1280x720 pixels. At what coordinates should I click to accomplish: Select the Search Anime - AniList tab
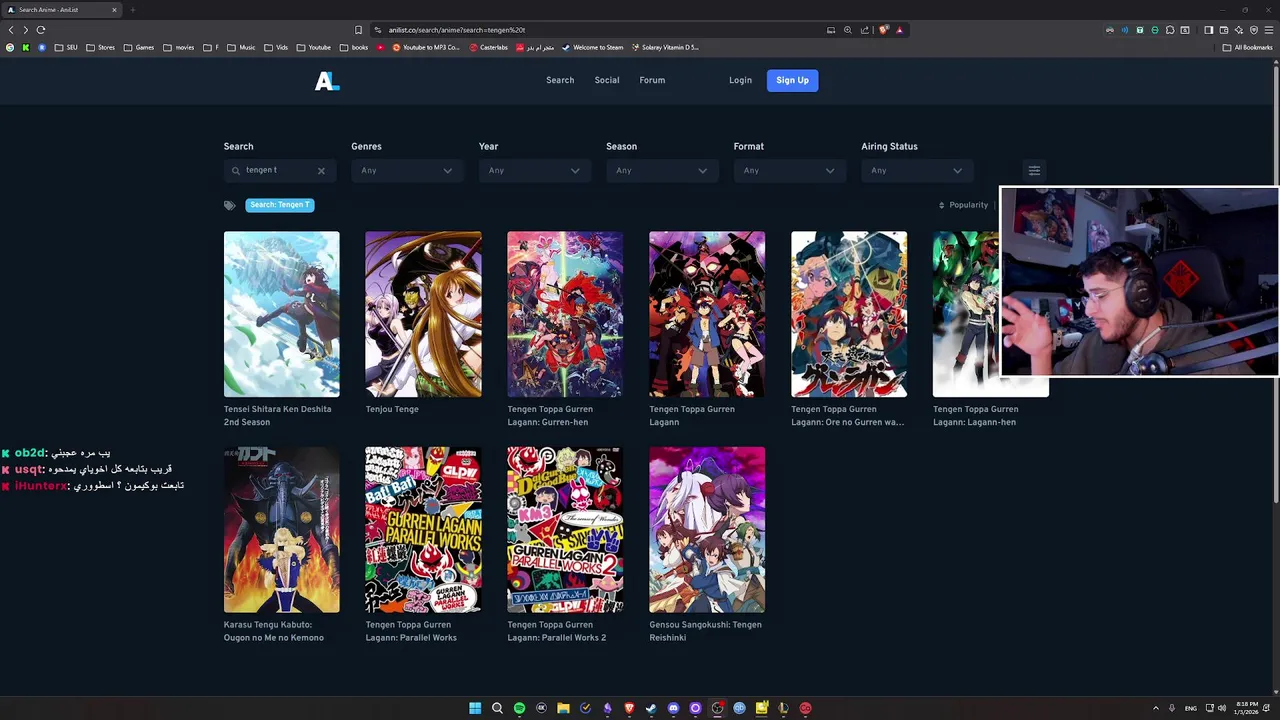(60, 10)
